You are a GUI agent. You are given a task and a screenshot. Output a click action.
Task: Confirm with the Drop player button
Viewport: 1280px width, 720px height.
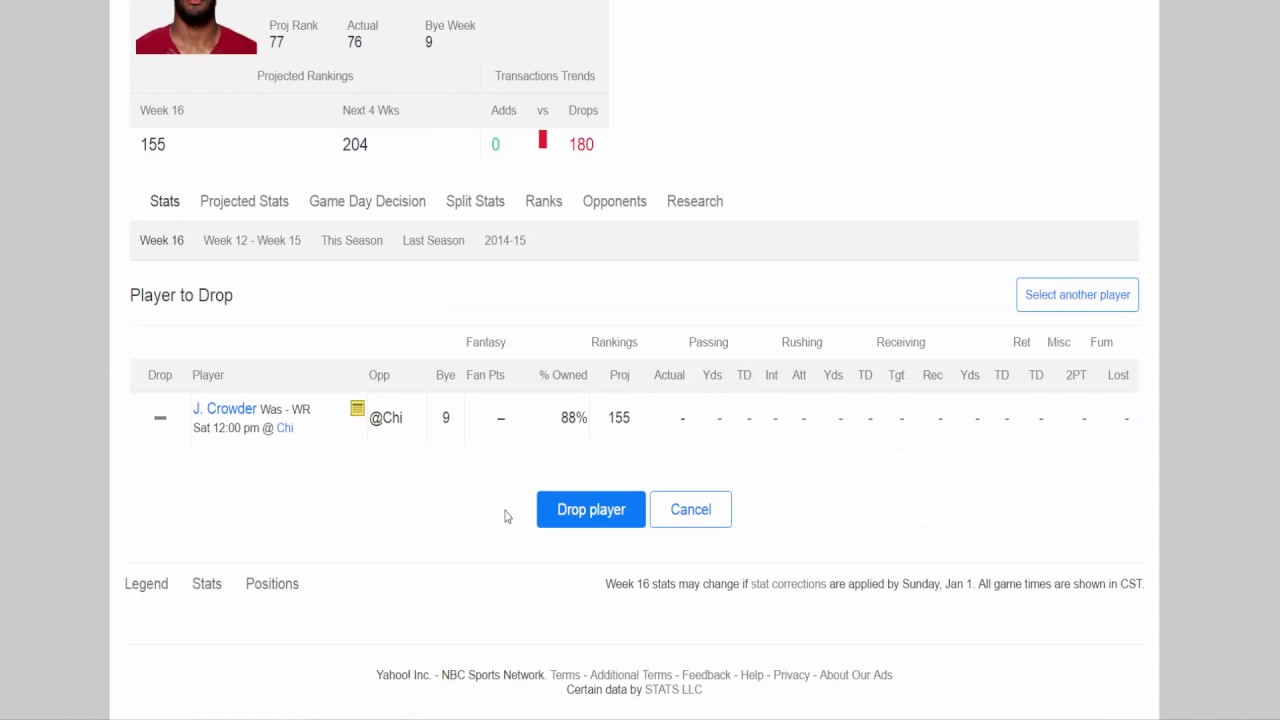[591, 510]
